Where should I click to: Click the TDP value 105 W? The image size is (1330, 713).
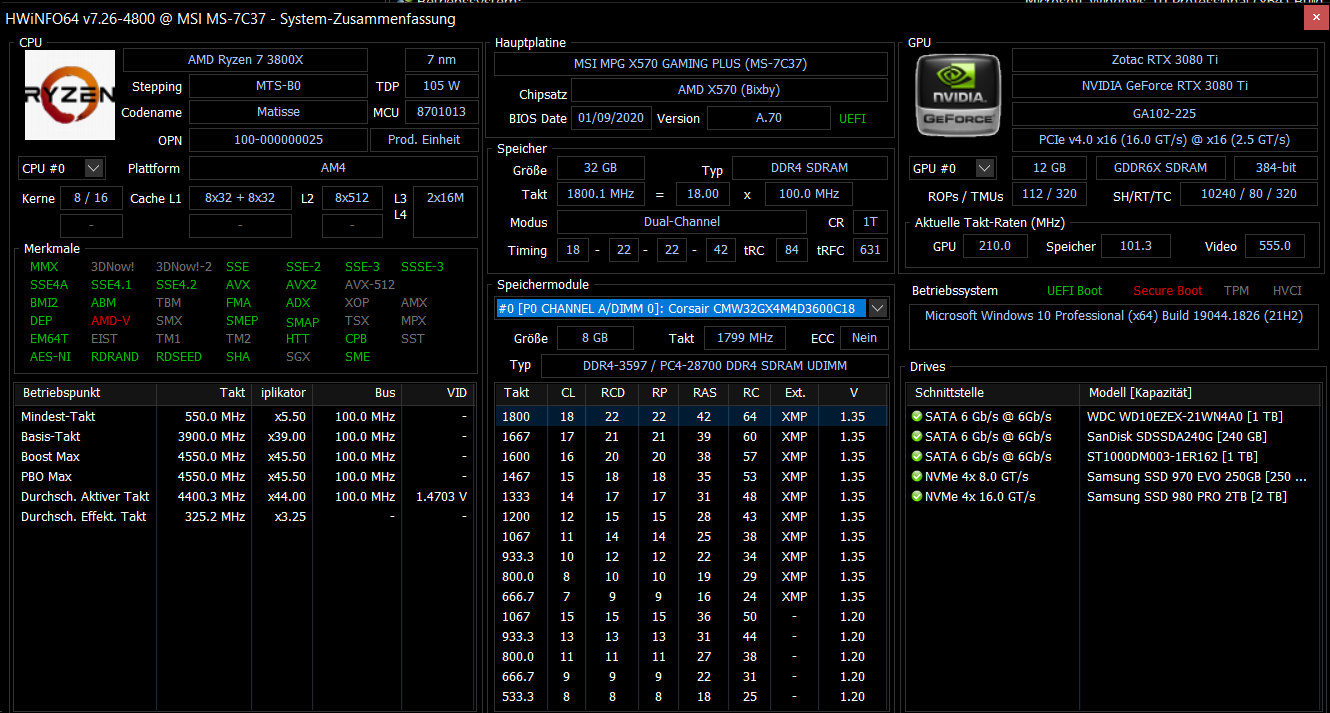point(441,86)
